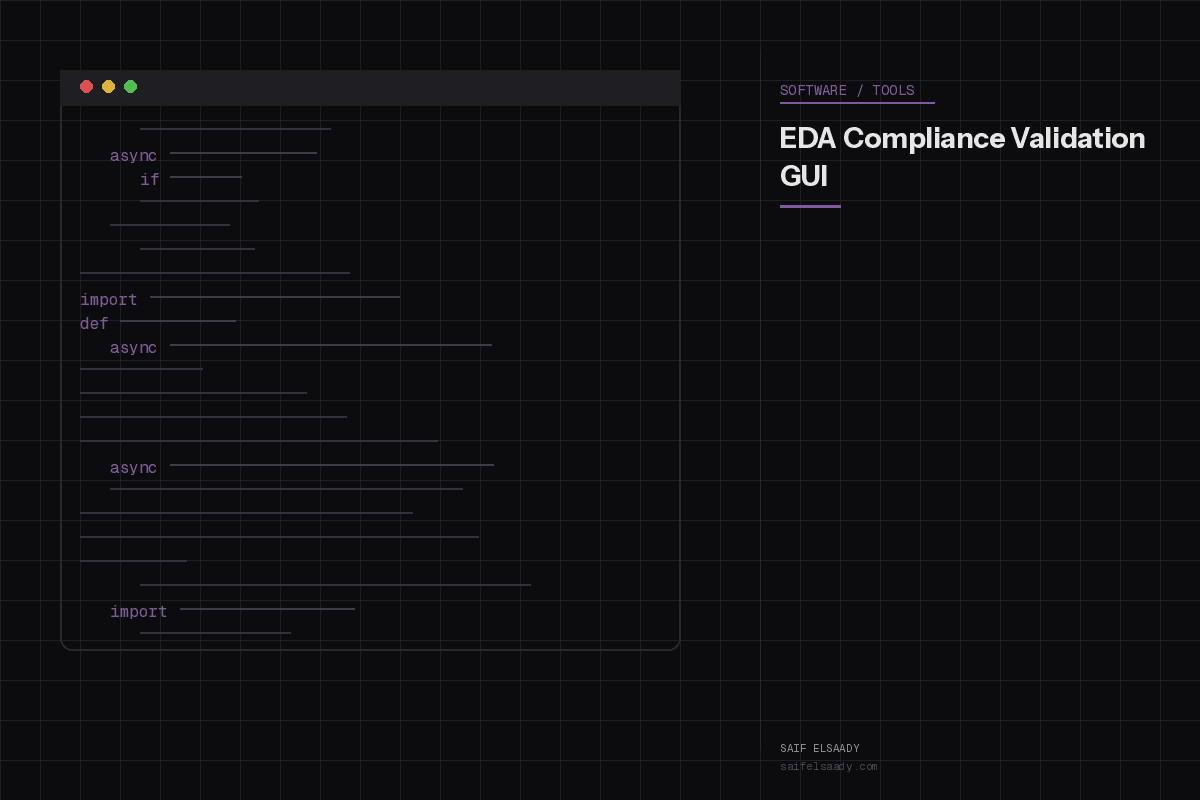Click the green traffic light button
The width and height of the screenshot is (1200, 800).
point(131,87)
